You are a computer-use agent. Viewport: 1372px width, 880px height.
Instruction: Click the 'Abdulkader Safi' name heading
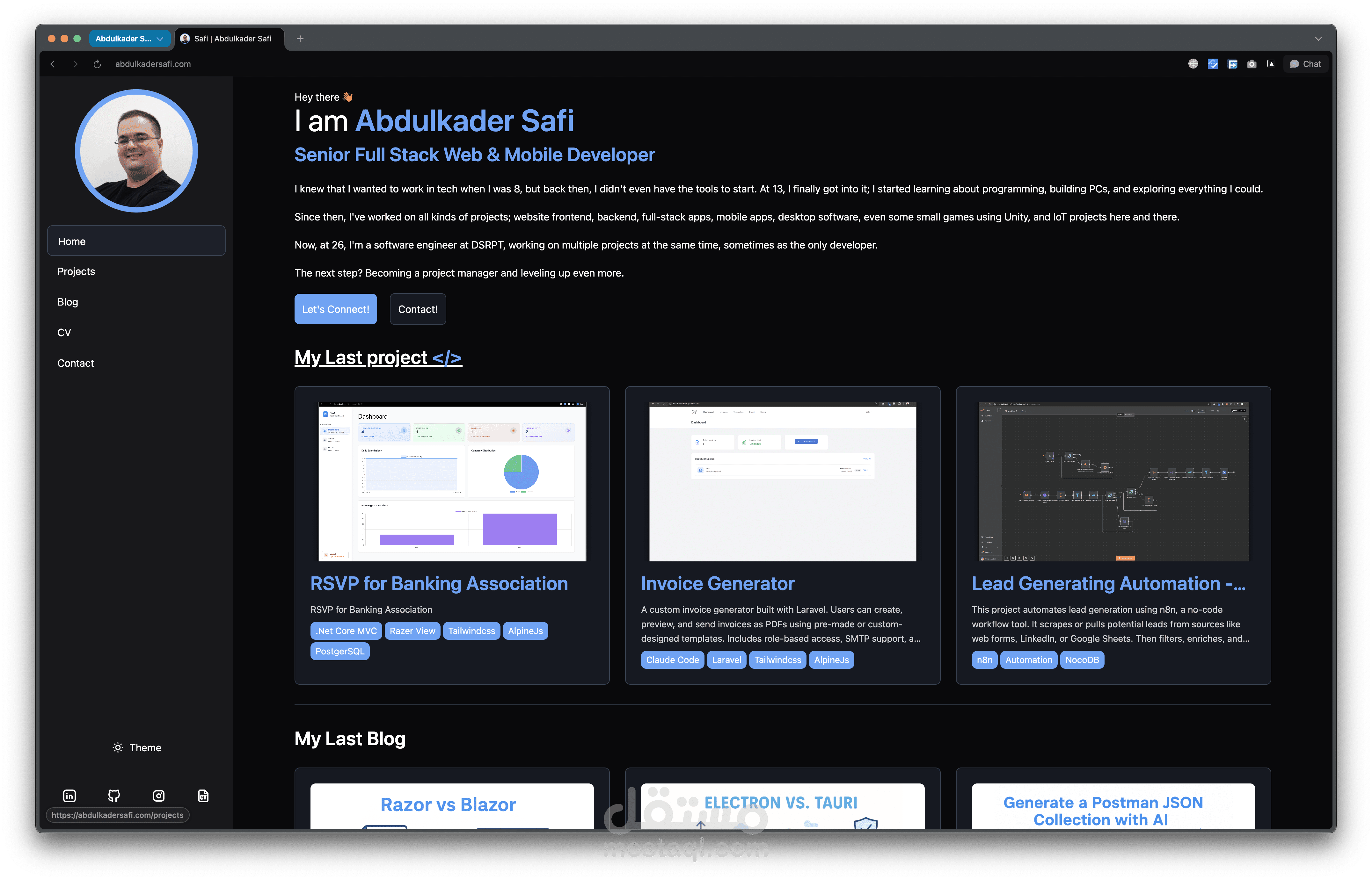pyautogui.click(x=464, y=121)
